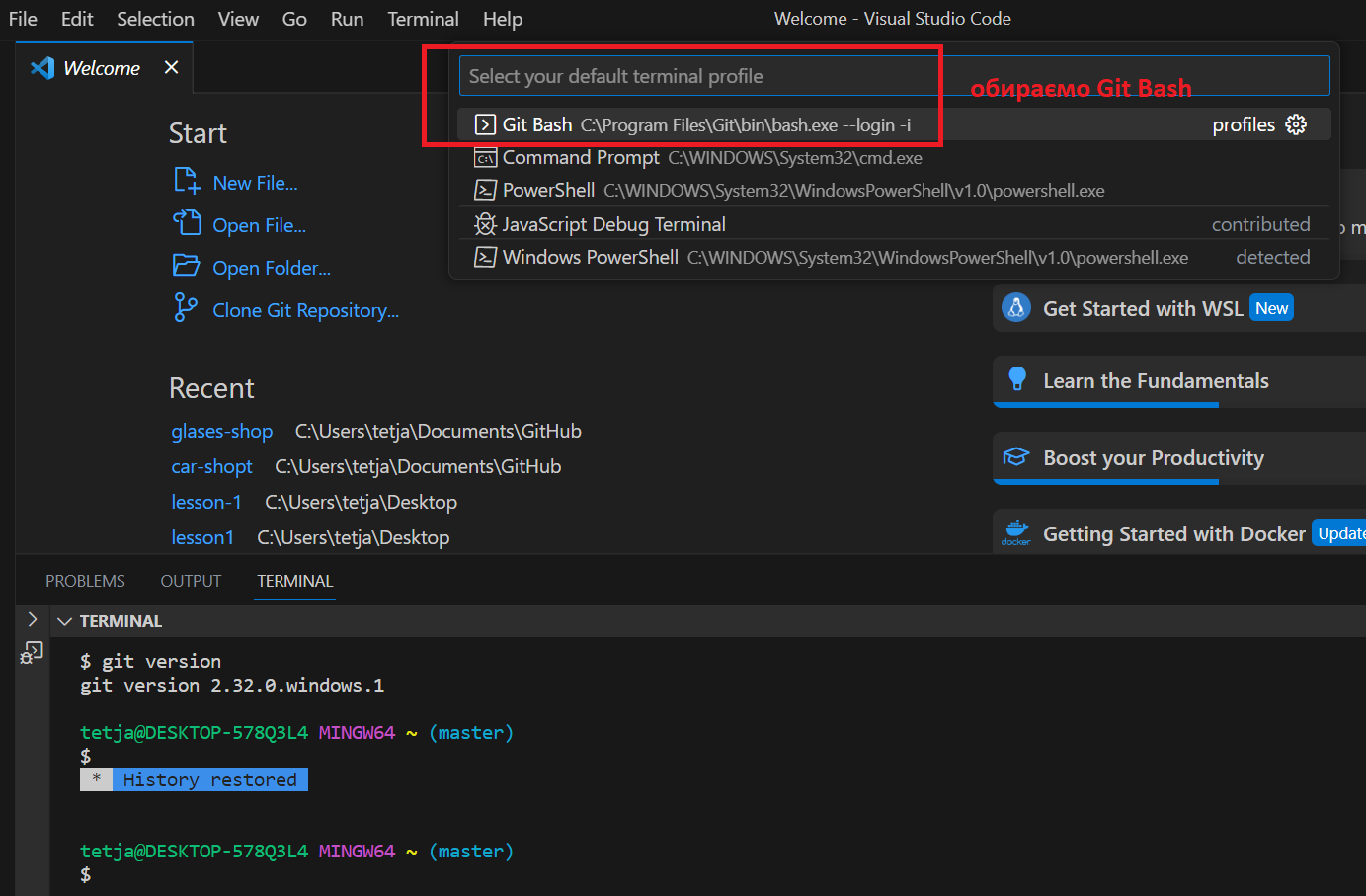Open the View menu

coord(238,19)
